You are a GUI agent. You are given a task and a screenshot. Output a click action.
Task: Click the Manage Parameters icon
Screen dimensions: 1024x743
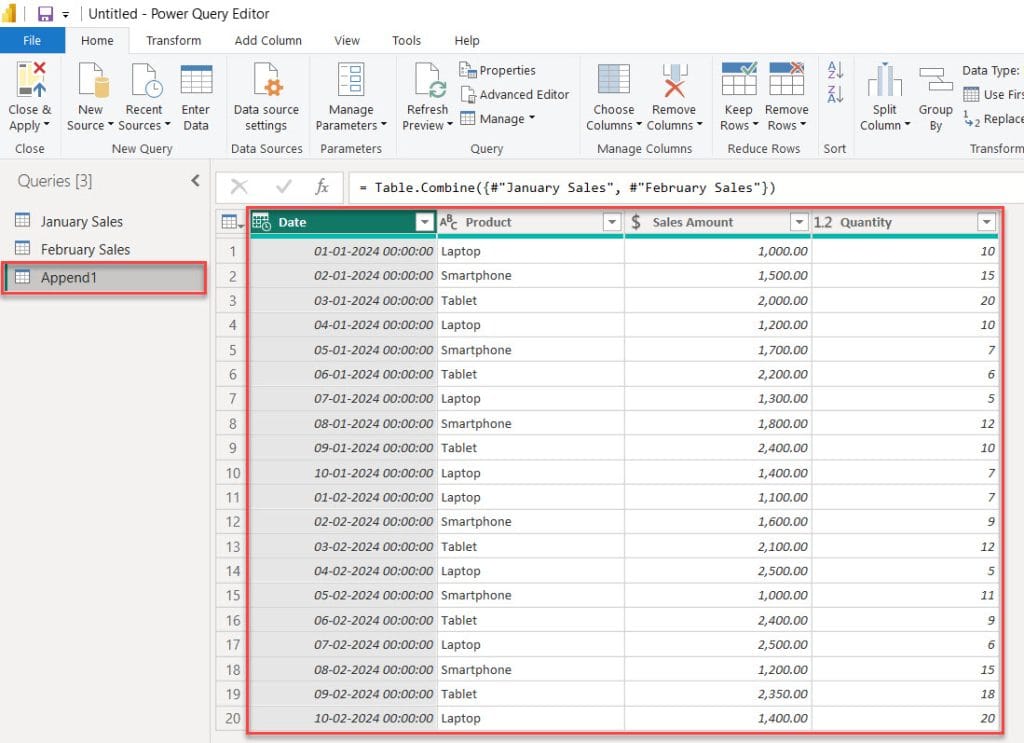pyautogui.click(x=351, y=80)
